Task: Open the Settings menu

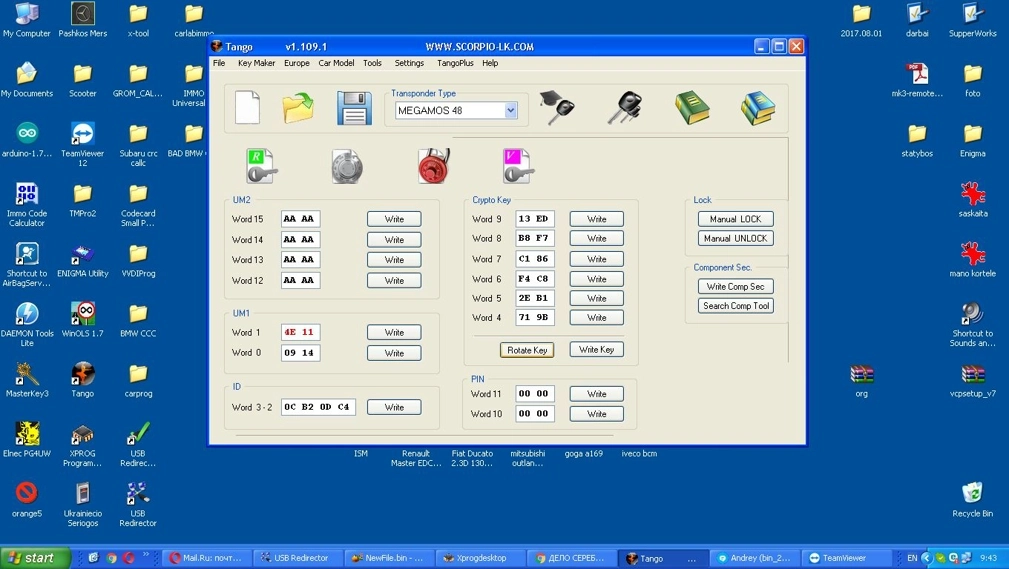Action: (409, 63)
